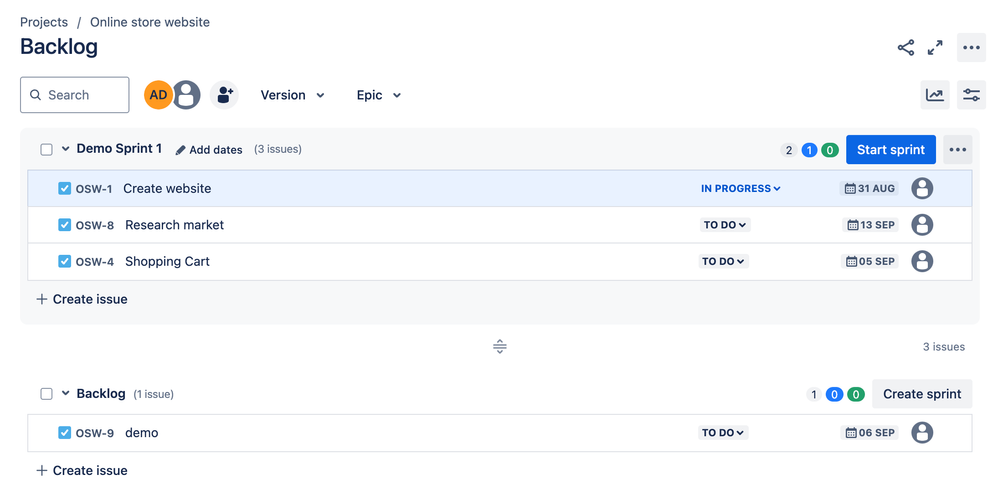Click the sprint divider drag handle icon
998x486 pixels.
click(500, 347)
